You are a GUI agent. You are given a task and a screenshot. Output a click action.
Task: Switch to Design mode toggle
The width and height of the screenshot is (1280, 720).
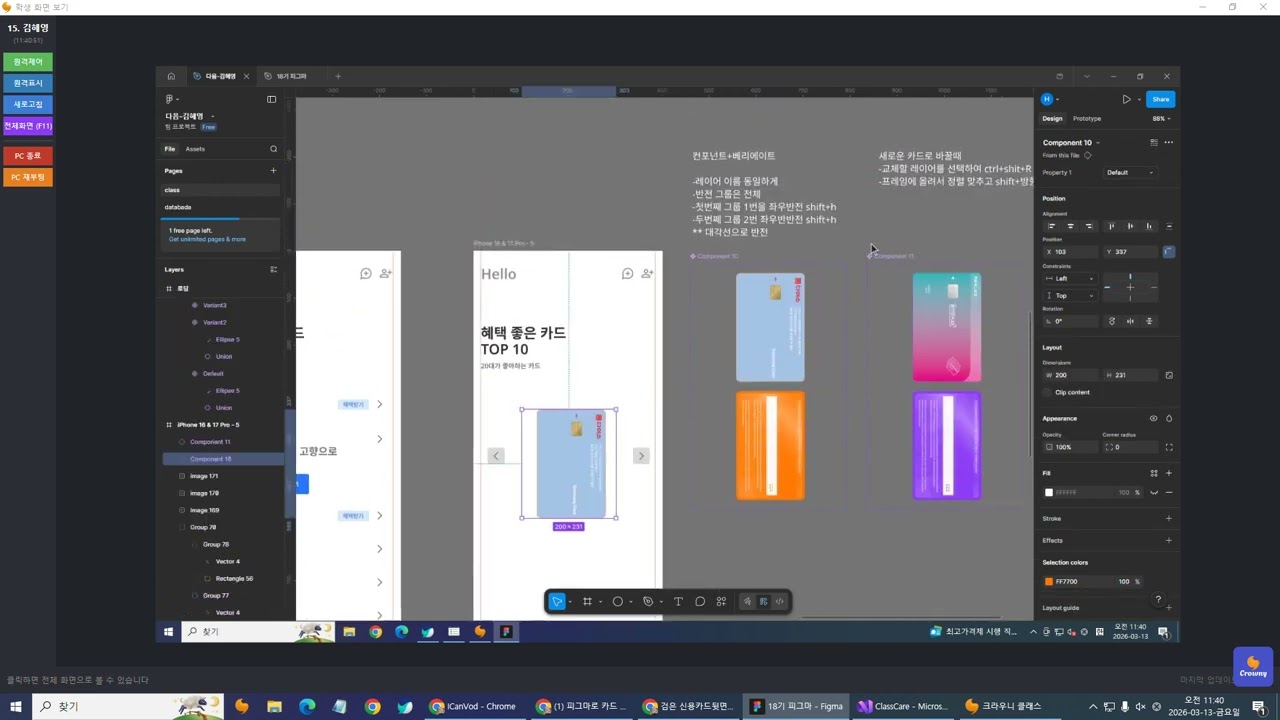[763, 601]
